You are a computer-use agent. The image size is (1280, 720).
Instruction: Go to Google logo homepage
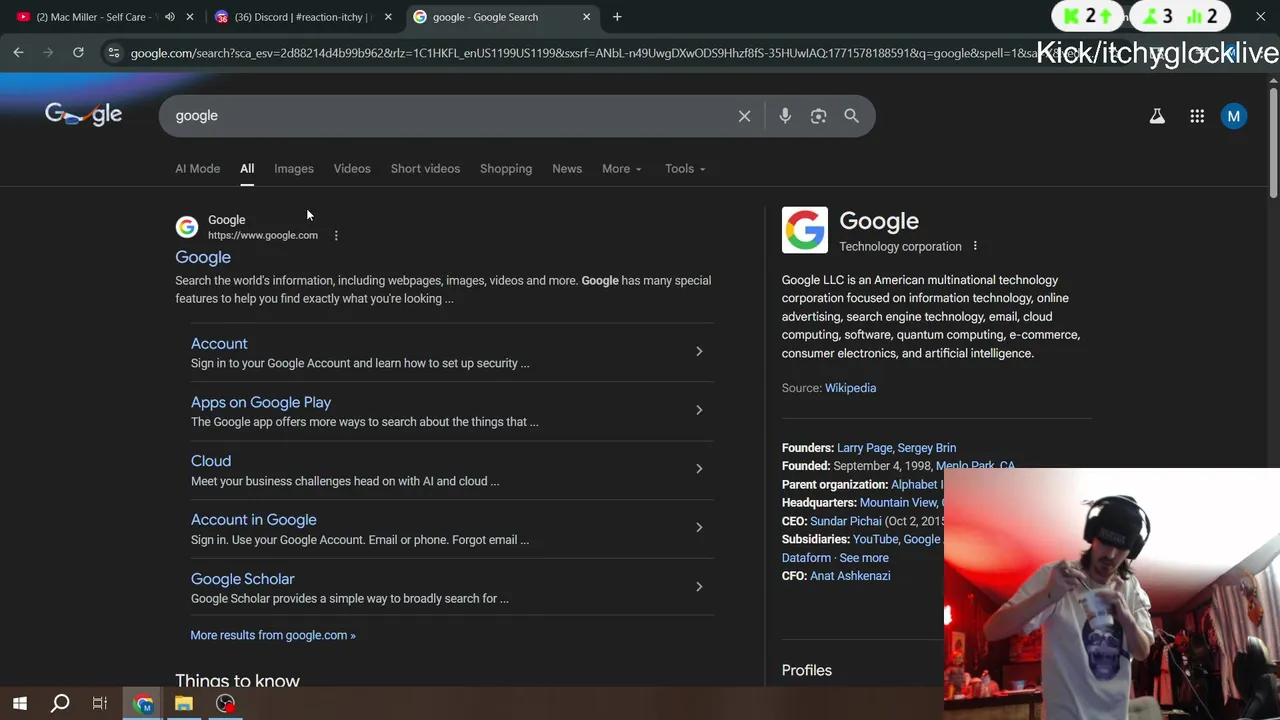click(83, 114)
